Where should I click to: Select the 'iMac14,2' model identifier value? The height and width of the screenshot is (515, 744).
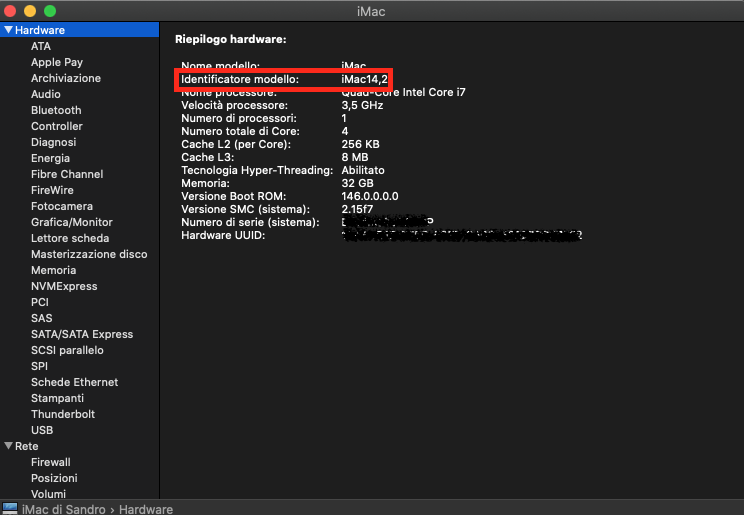click(x=364, y=79)
